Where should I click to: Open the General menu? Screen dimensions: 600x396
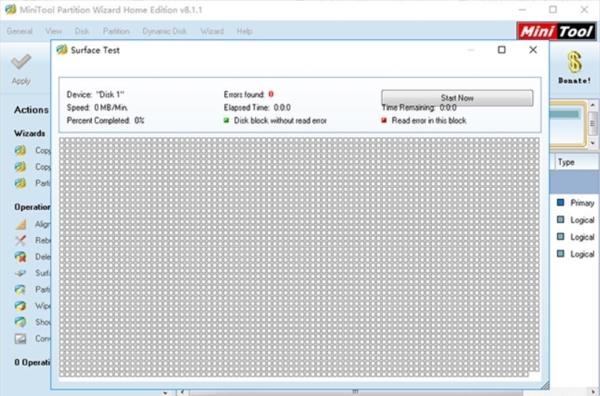pos(20,31)
